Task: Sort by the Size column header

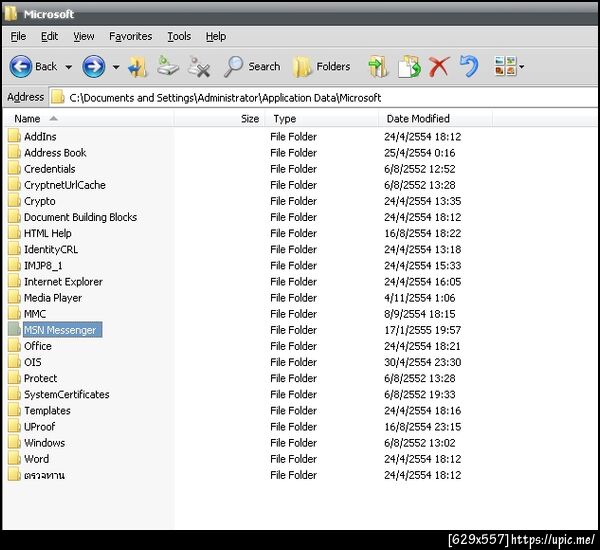Action: pos(219,119)
